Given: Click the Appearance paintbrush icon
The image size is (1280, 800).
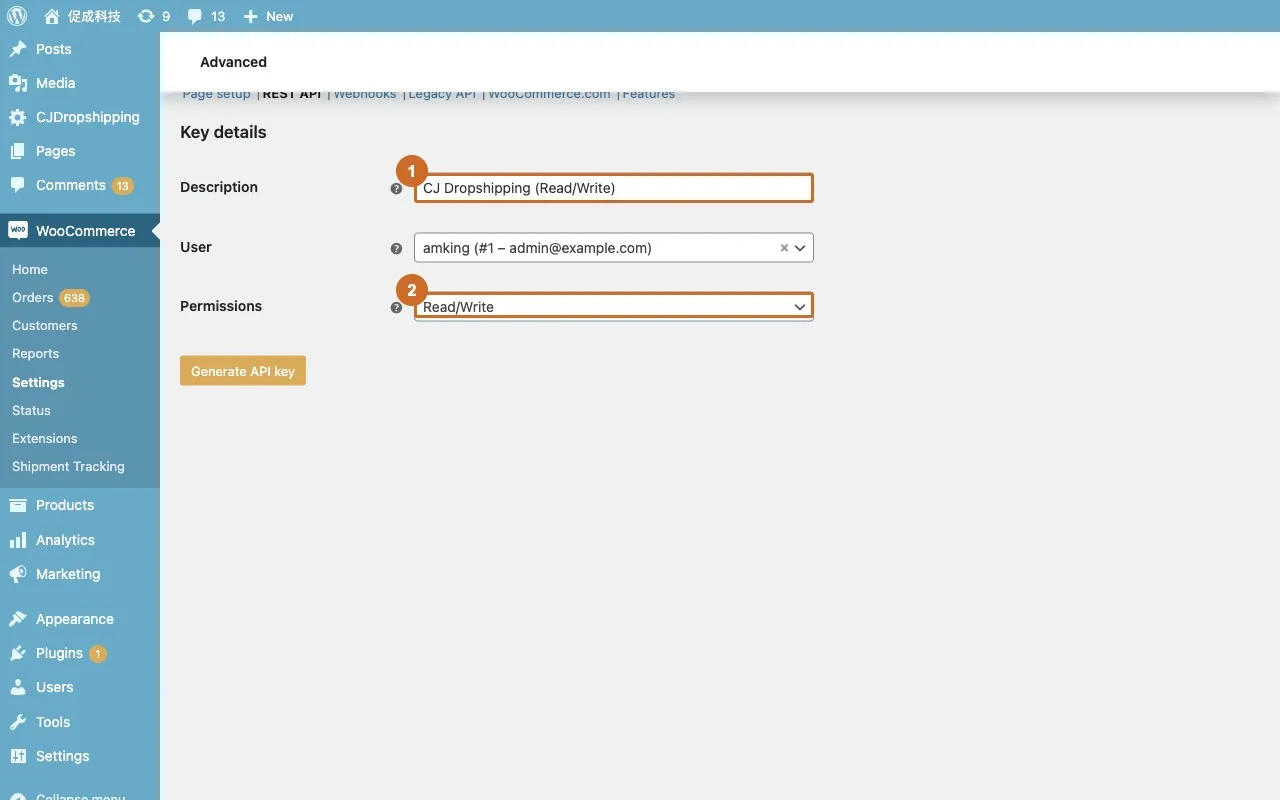Looking at the screenshot, I should [x=18, y=619].
